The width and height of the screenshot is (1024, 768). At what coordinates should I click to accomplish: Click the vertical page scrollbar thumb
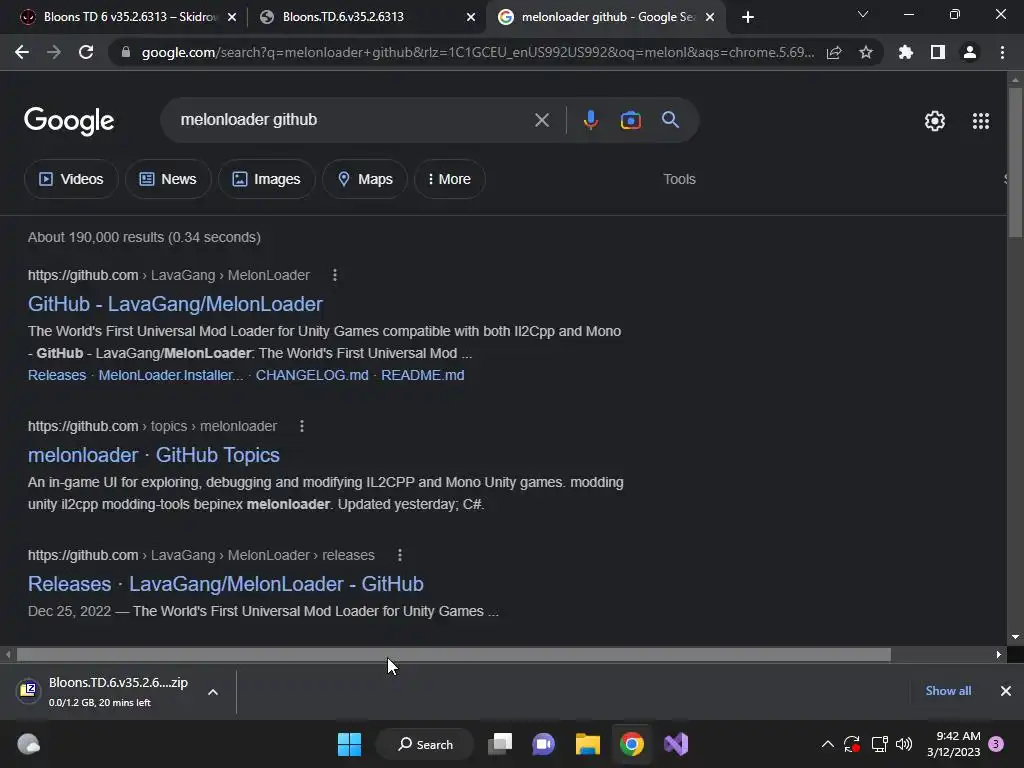(x=1015, y=162)
